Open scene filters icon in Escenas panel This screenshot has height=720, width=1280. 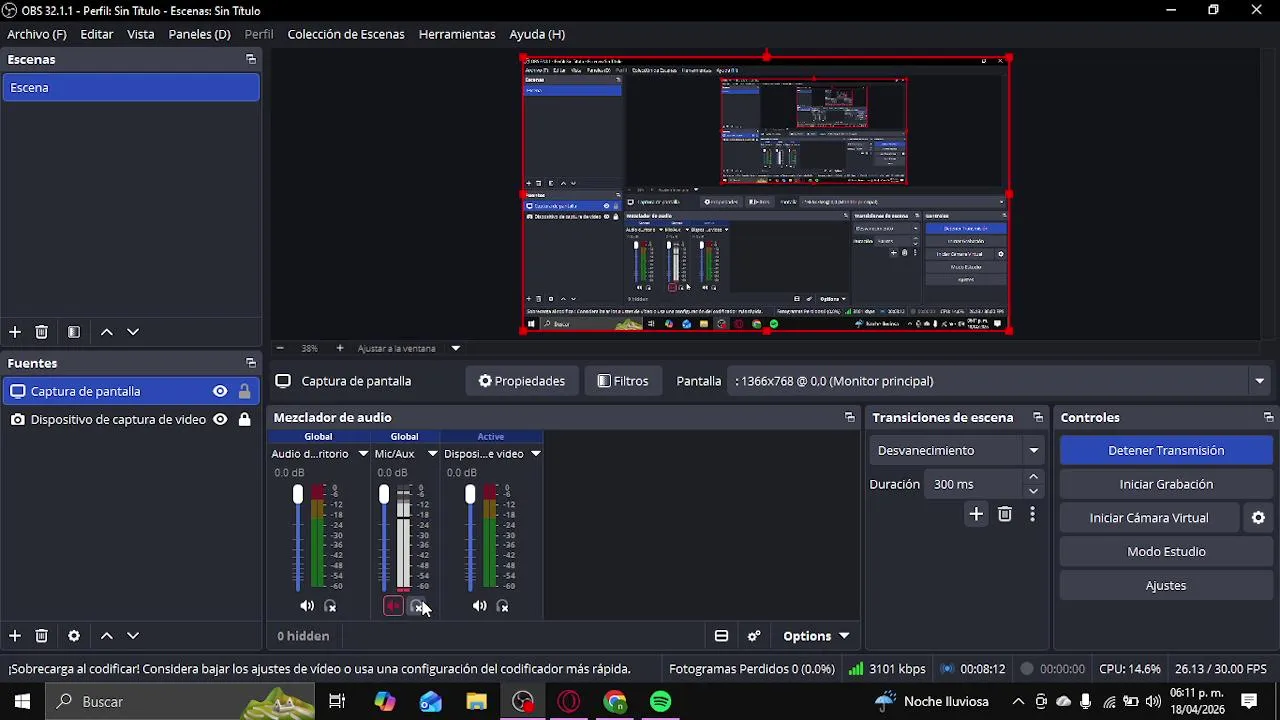74,332
